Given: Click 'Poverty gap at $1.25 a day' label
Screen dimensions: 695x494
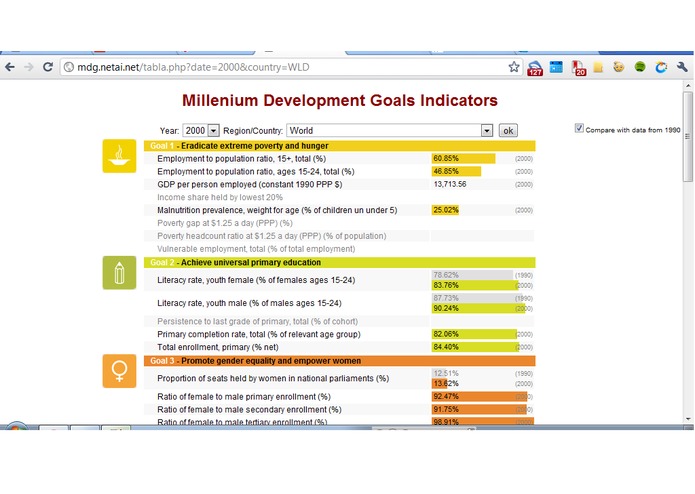Looking at the screenshot, I should click(225, 222).
